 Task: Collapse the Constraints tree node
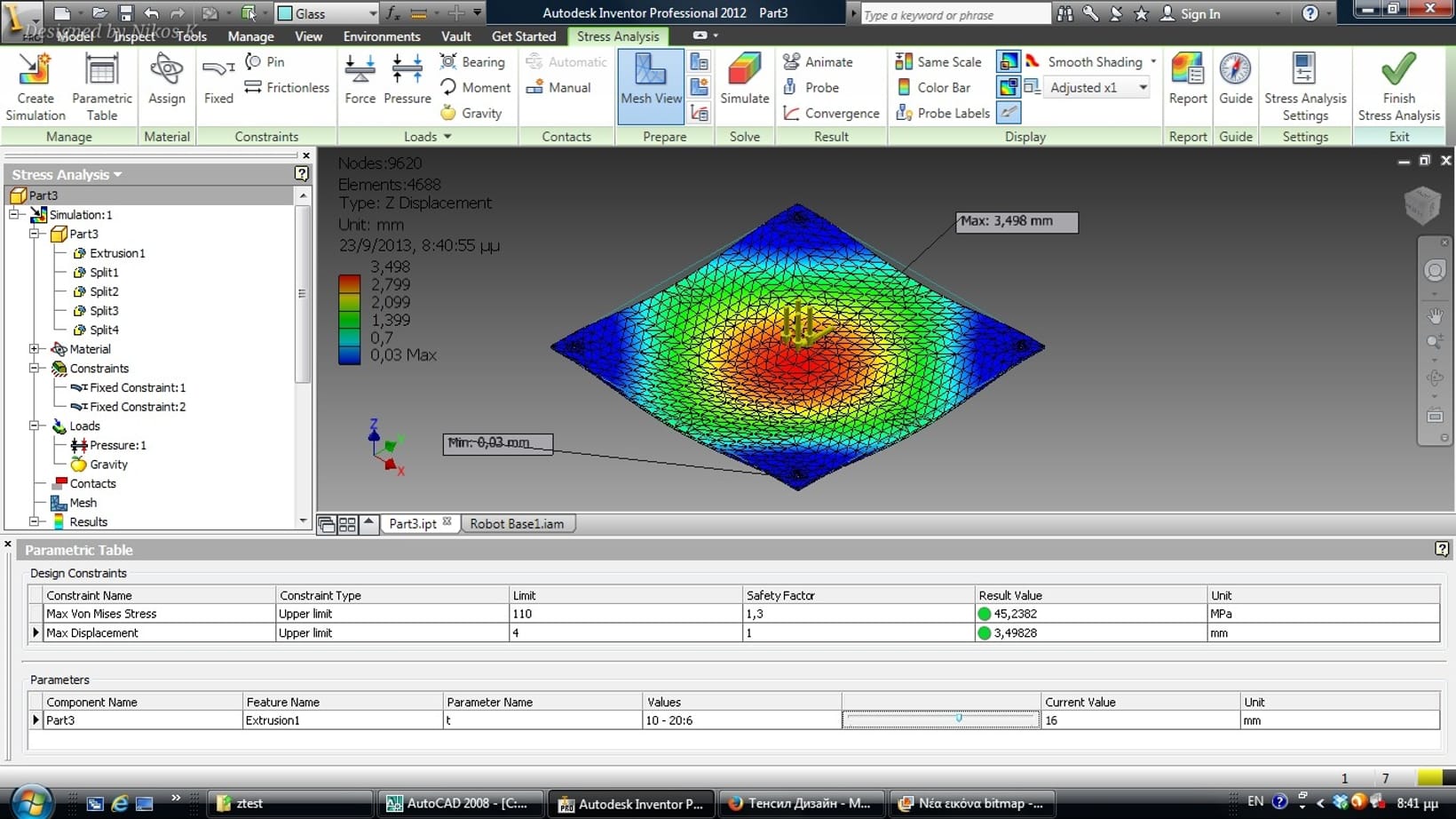pos(35,368)
